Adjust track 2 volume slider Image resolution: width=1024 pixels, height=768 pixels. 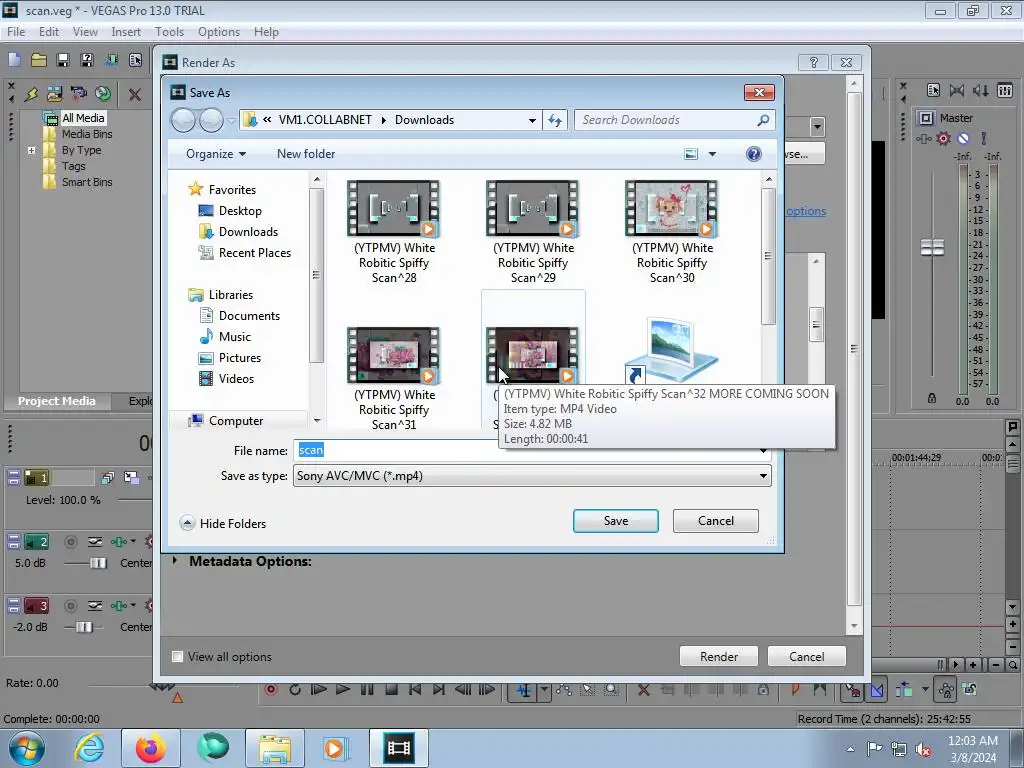[x=99, y=563]
